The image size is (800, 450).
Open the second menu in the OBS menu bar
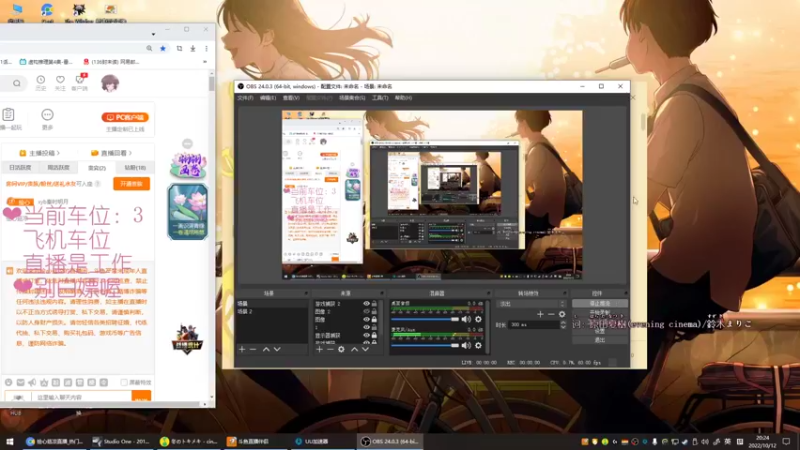click(x=268, y=97)
